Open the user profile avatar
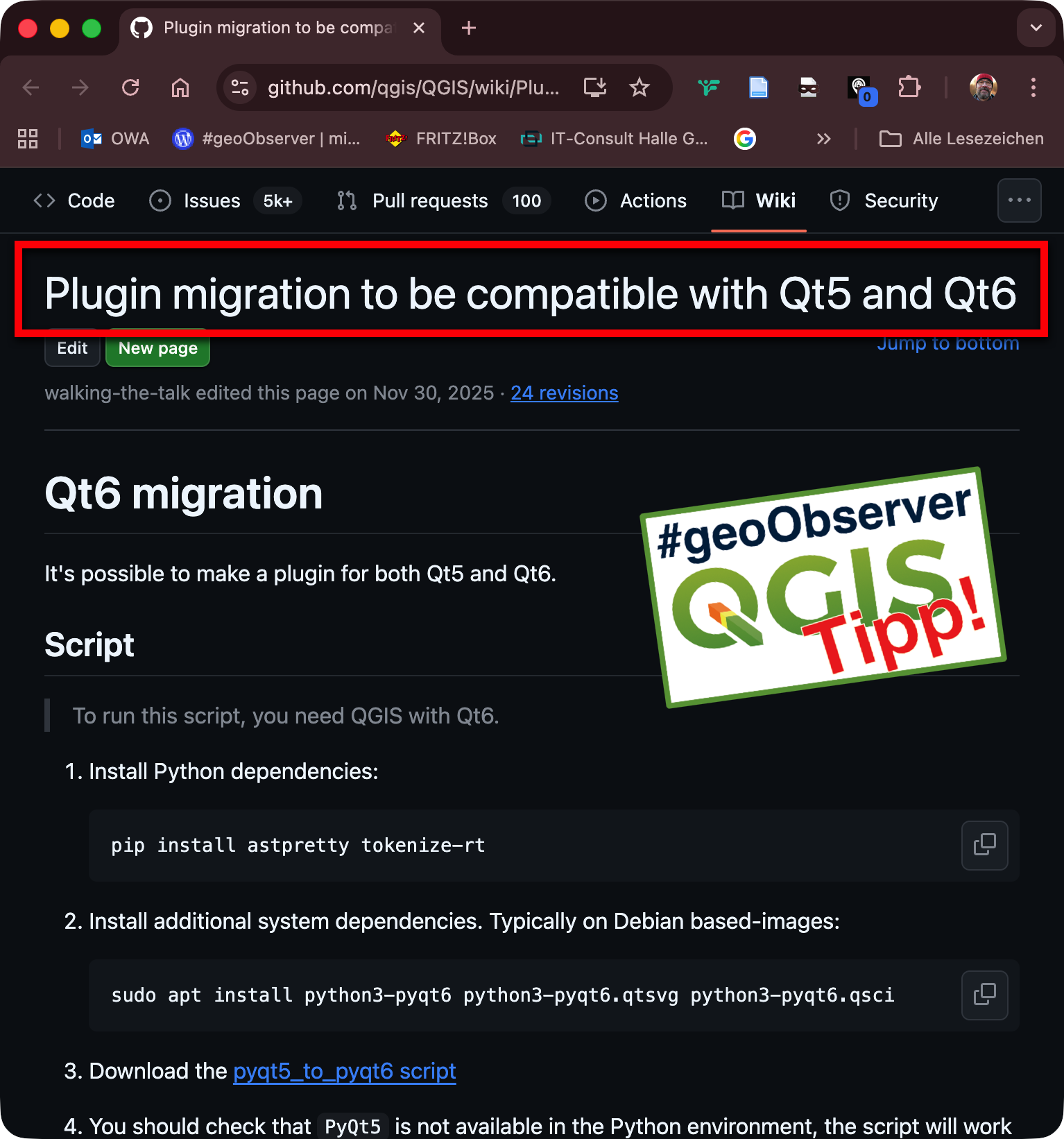This screenshot has height=1139, width=1064. 983,87
